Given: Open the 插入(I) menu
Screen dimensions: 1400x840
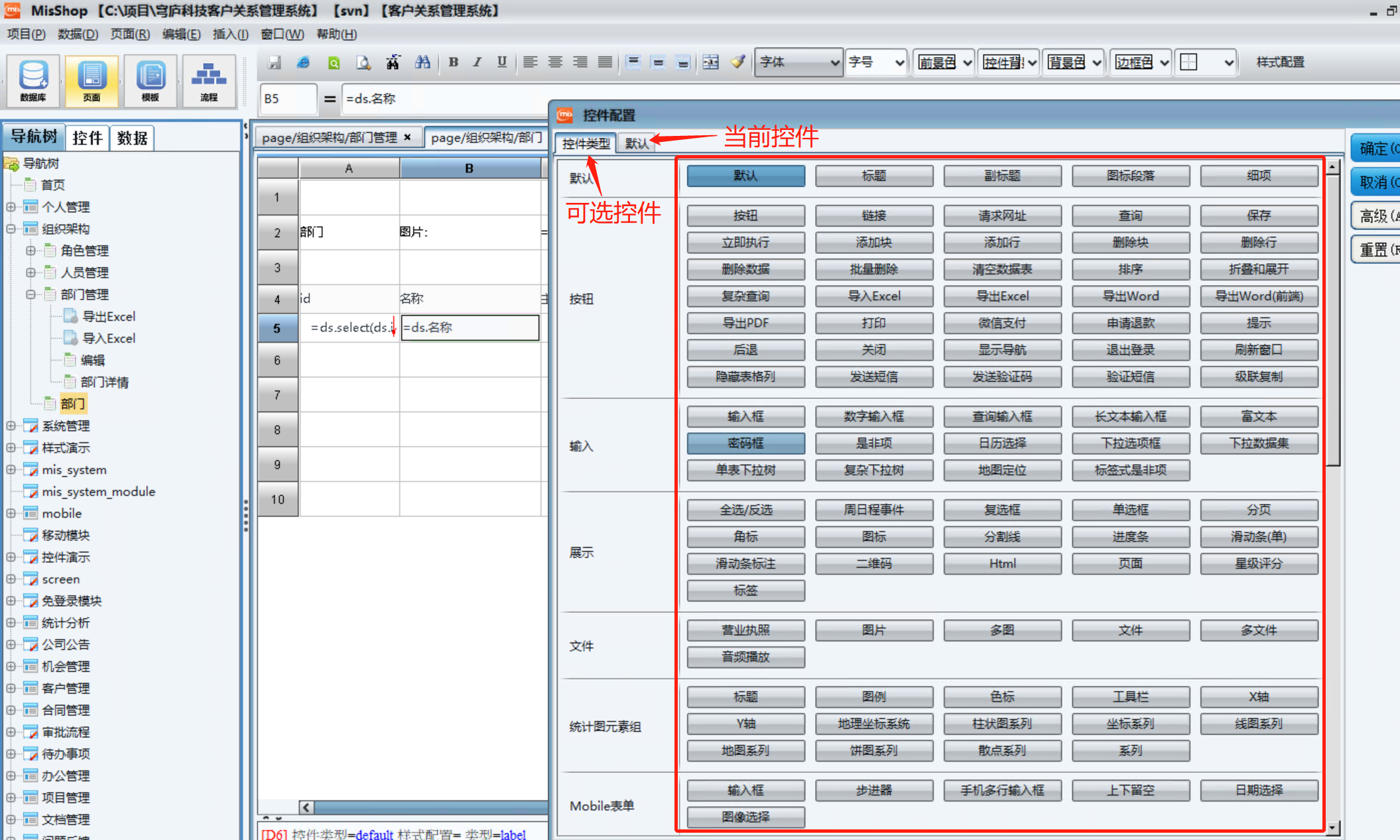Looking at the screenshot, I should coord(230,34).
